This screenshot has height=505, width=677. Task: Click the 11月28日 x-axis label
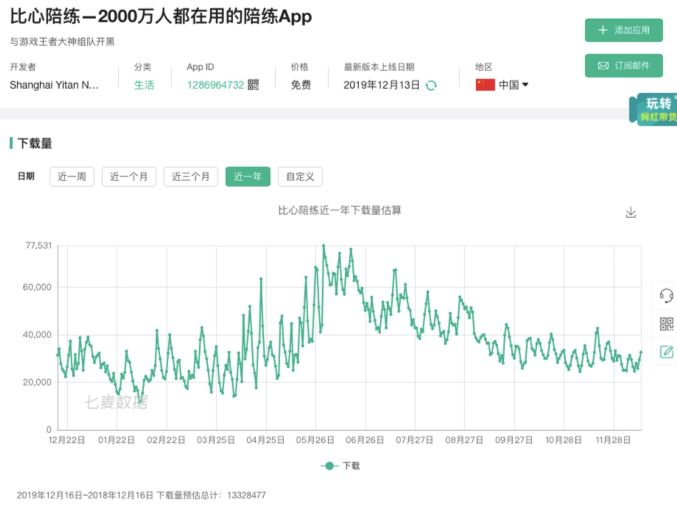click(x=613, y=440)
